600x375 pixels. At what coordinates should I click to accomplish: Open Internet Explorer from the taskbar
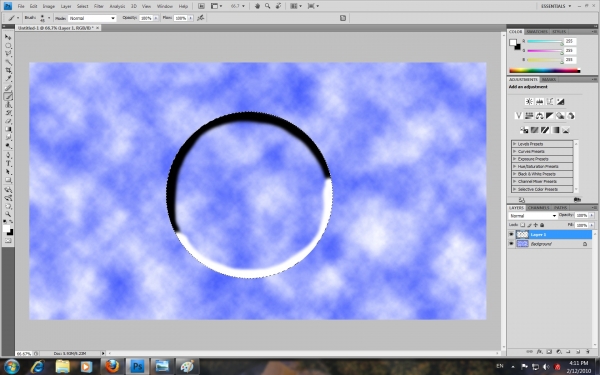pos(38,366)
